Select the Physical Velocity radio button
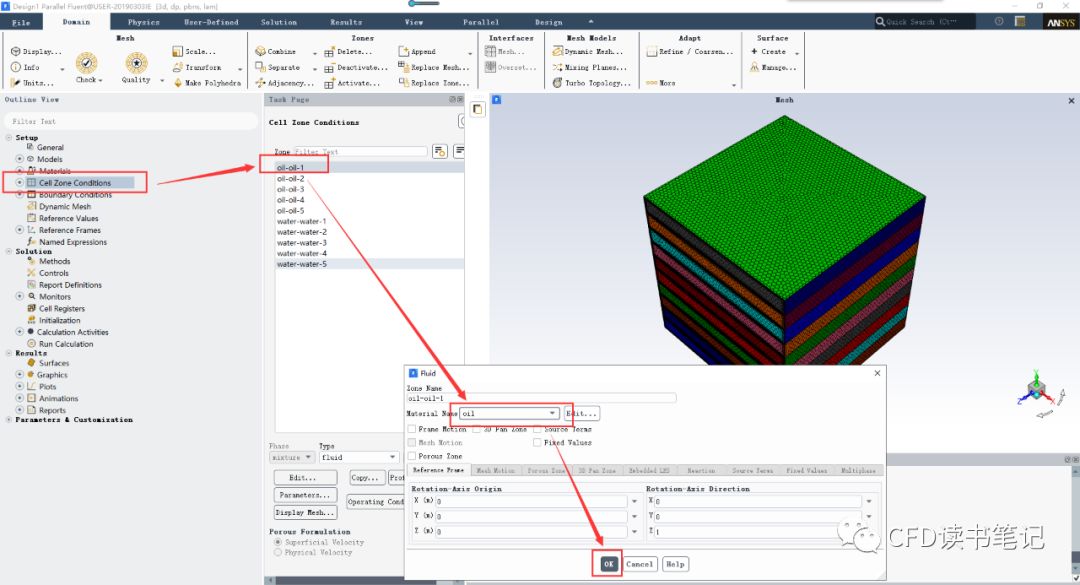The width and height of the screenshot is (1080, 585). pos(278,553)
